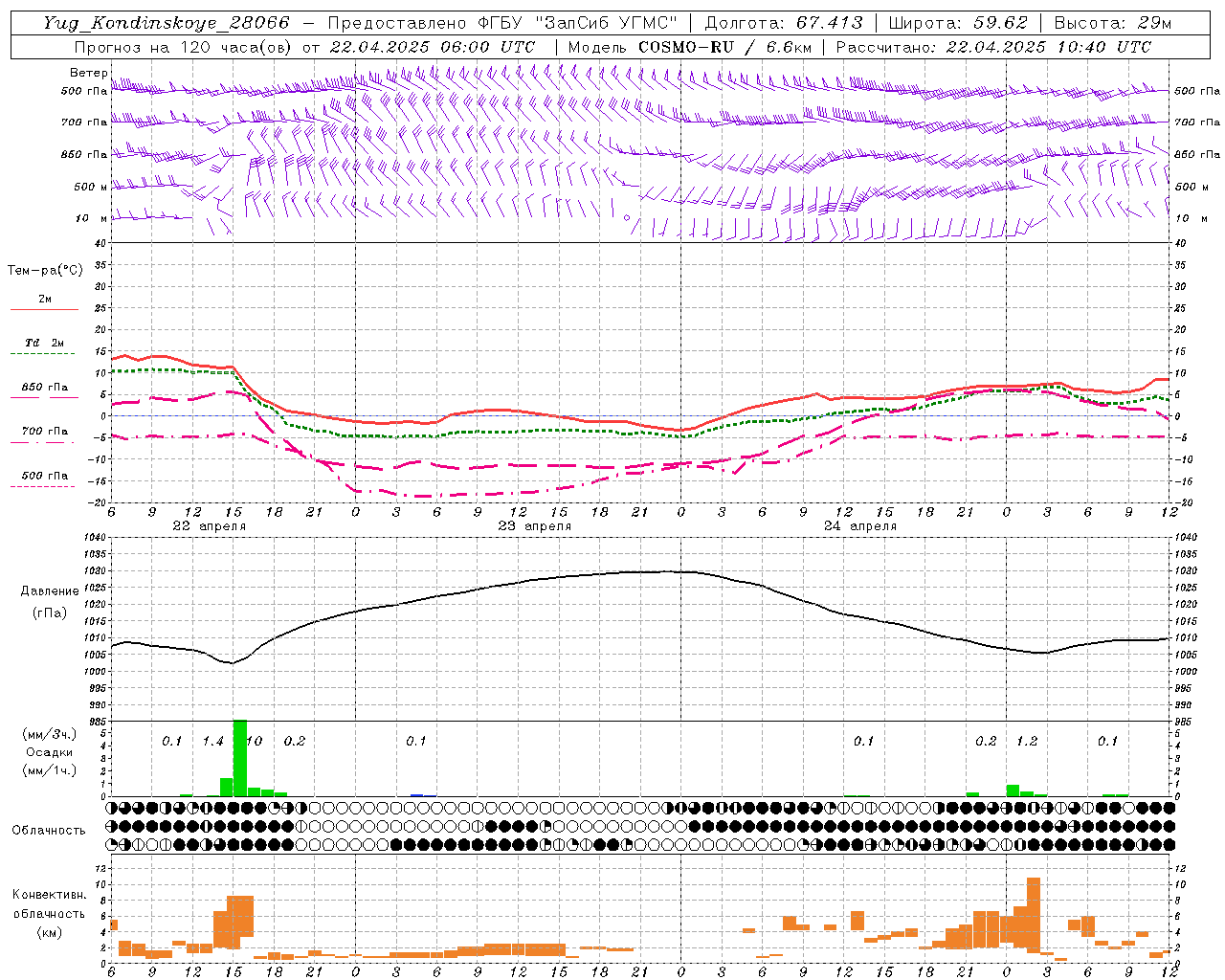Click the 1.4 precipitation value
1225x980 pixels.
tap(212, 741)
